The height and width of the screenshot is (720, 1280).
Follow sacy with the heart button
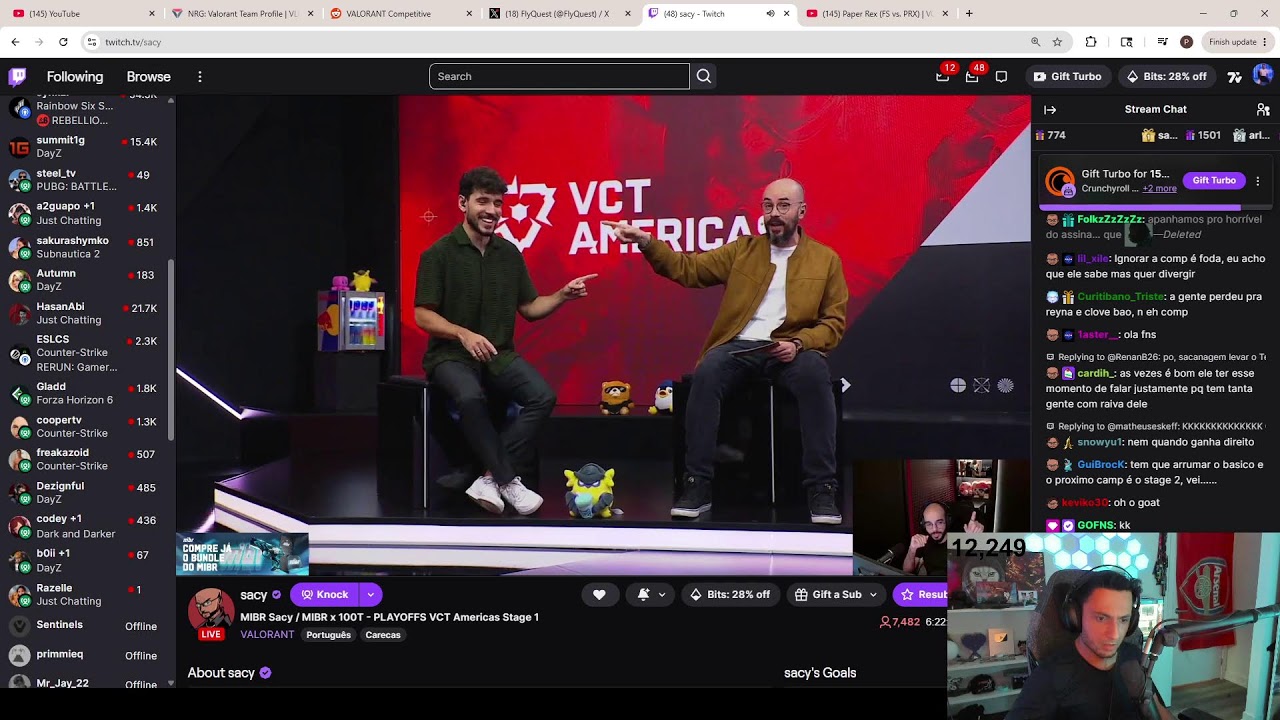tap(599, 594)
